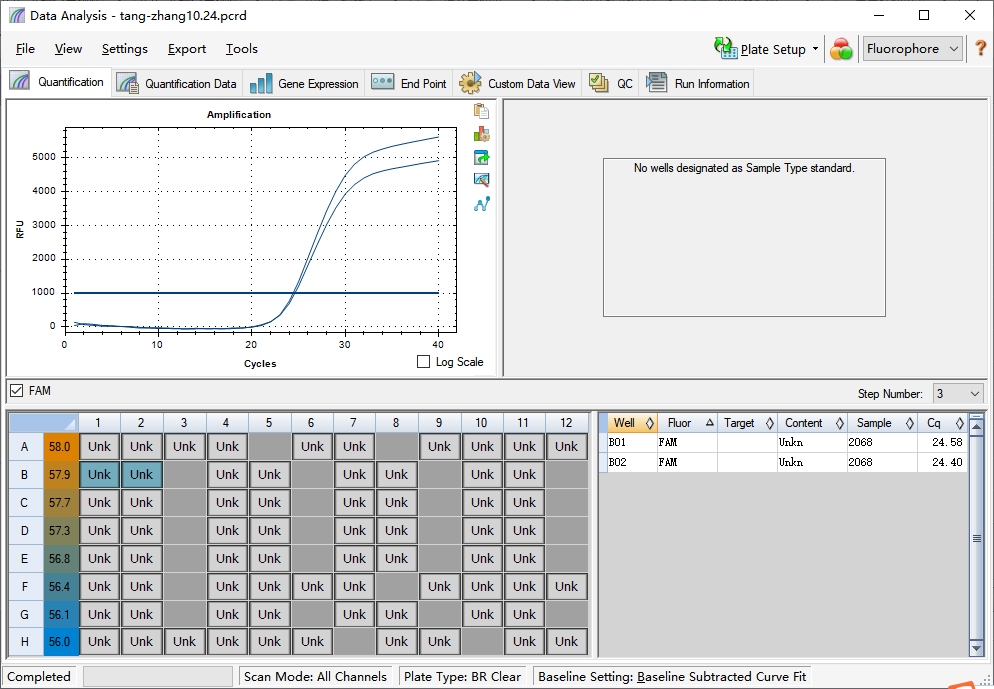Screen dimensions: 994x689
Task: Toggle well B1 selection in plate
Action: click(x=100, y=475)
